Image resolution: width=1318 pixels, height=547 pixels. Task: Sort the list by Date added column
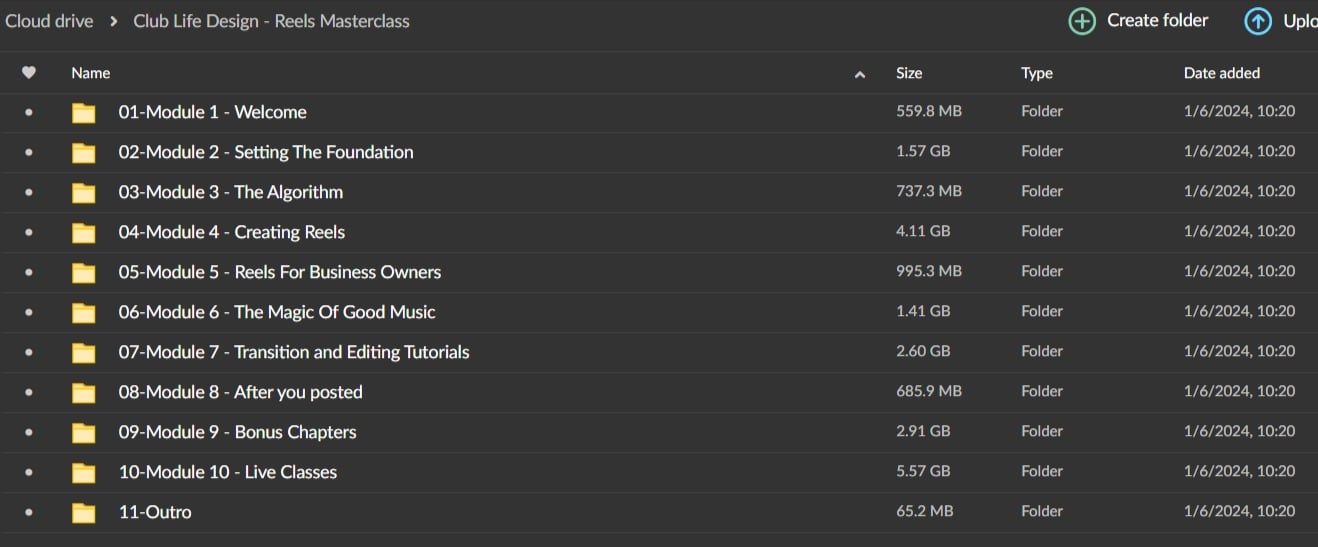tap(1221, 73)
